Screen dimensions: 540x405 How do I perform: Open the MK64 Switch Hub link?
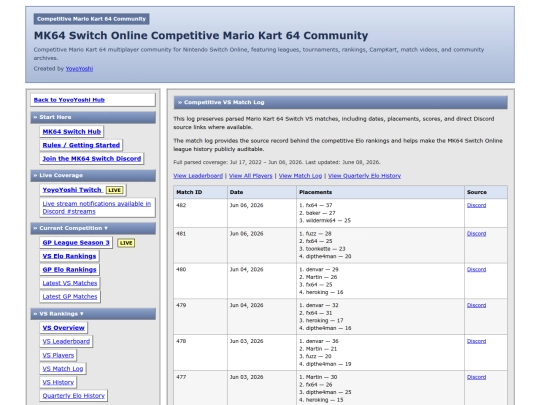pyautogui.click(x=72, y=132)
